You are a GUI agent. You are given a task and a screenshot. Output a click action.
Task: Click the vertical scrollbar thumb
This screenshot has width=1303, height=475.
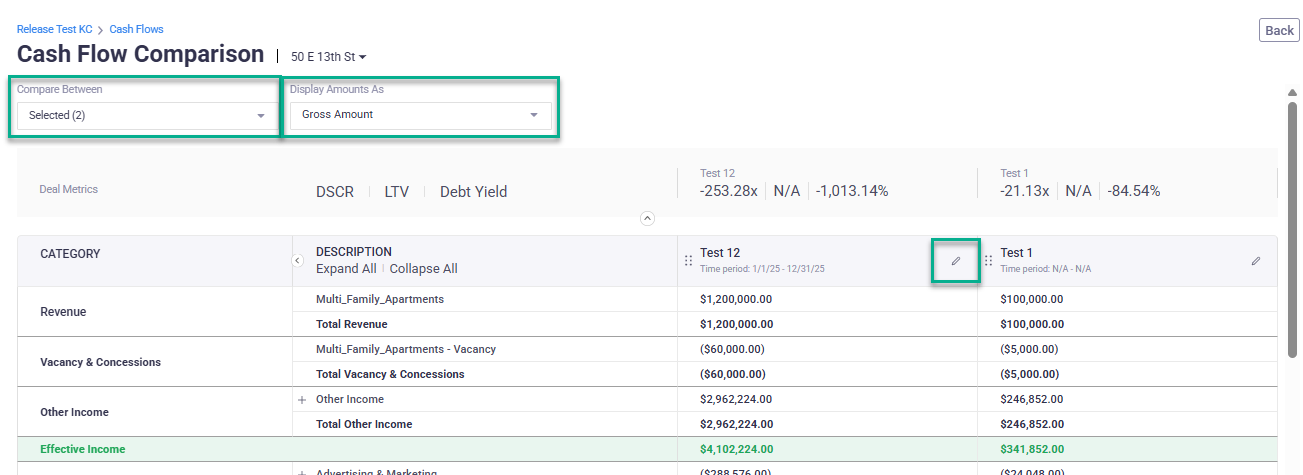pyautogui.click(x=1292, y=230)
